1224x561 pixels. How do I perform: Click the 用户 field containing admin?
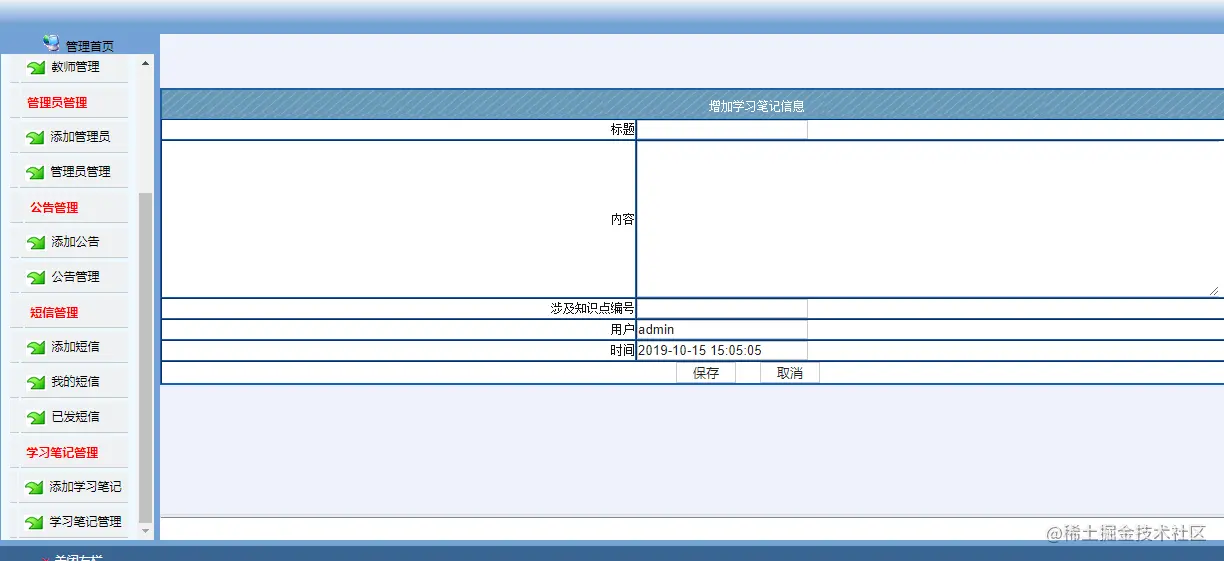(722, 330)
